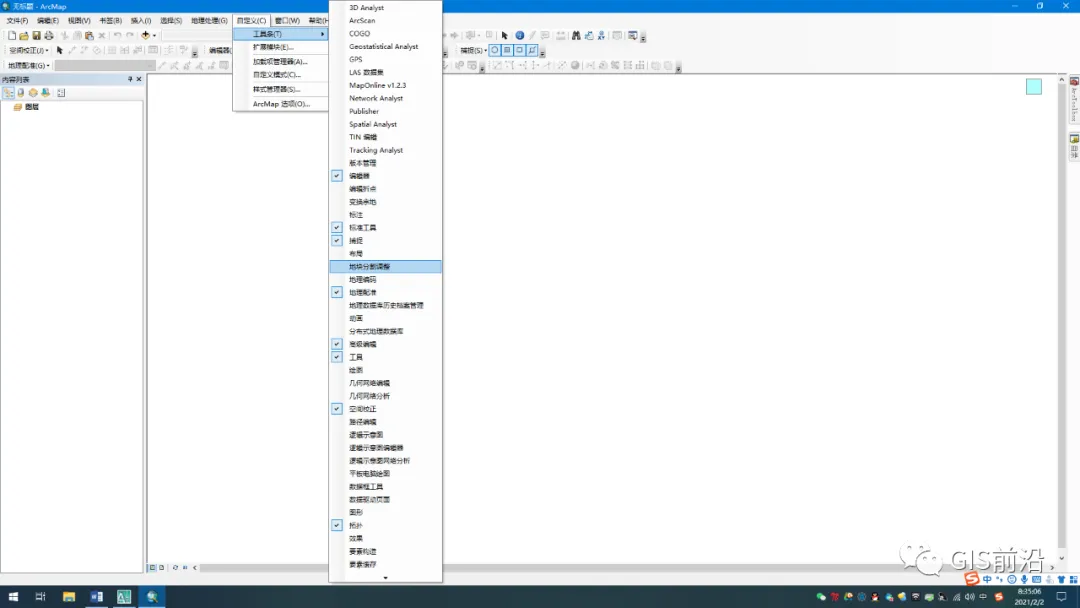
Task: Switch to List By Visibility view
Action: point(33,93)
